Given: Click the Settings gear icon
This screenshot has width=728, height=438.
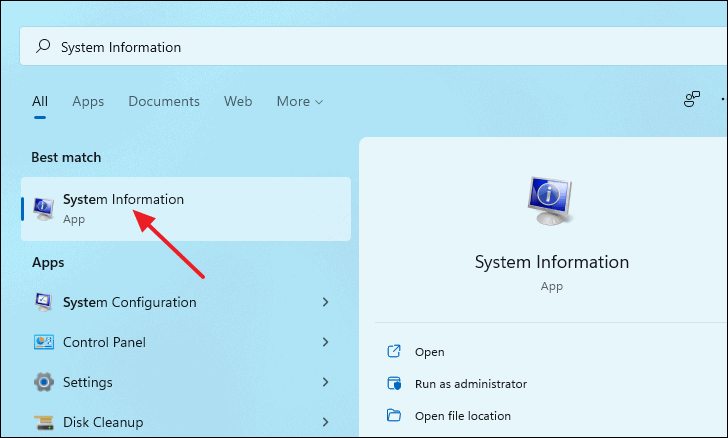Looking at the screenshot, I should pos(44,382).
